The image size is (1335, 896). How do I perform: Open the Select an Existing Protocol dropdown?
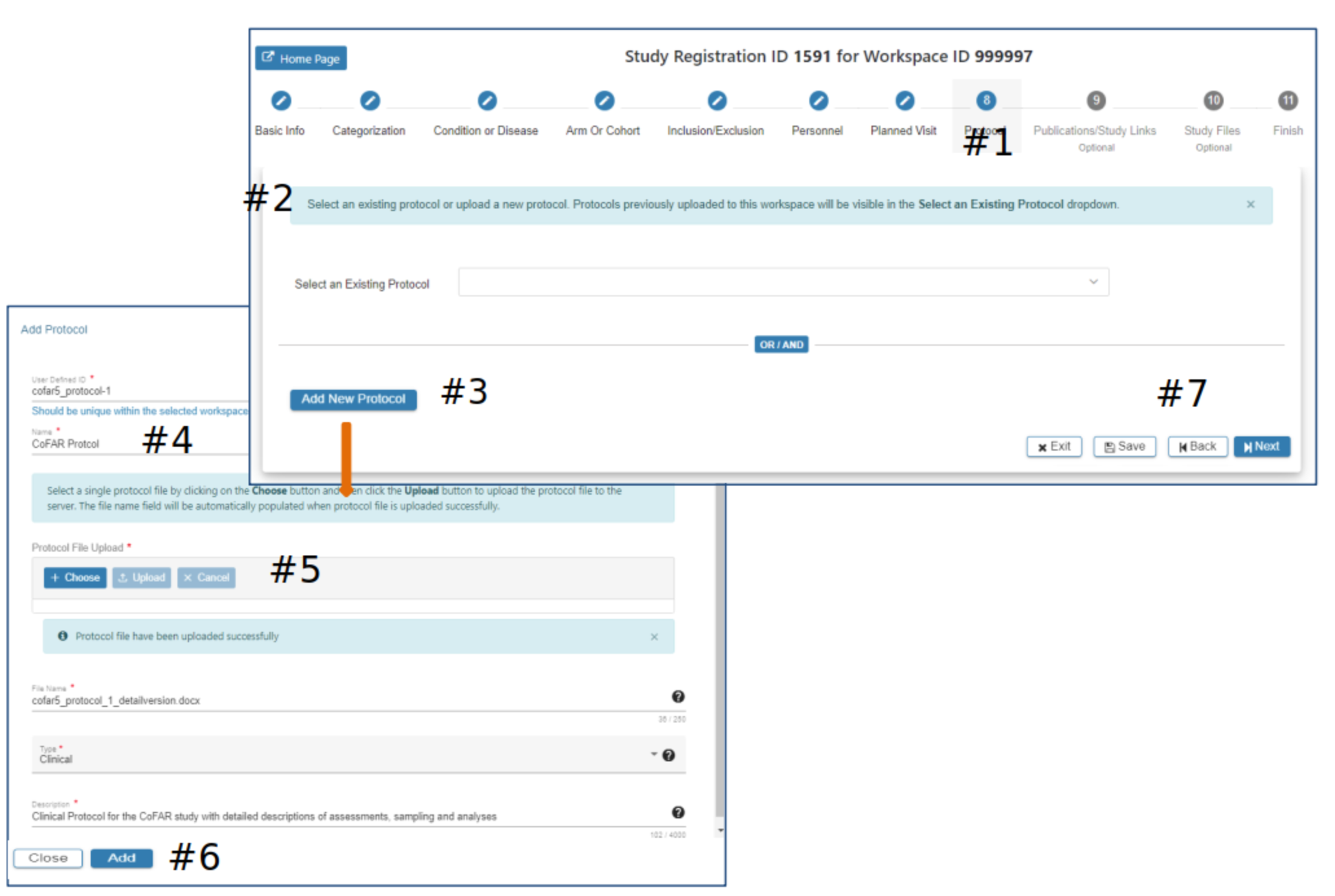click(783, 282)
